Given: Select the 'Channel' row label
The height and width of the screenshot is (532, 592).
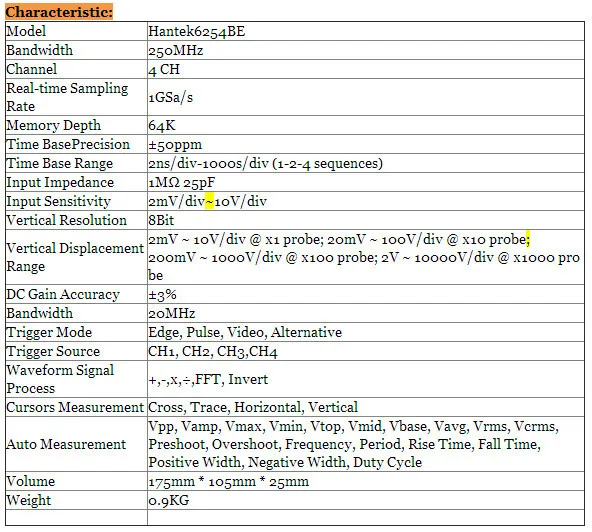Looking at the screenshot, I should [x=32, y=69].
